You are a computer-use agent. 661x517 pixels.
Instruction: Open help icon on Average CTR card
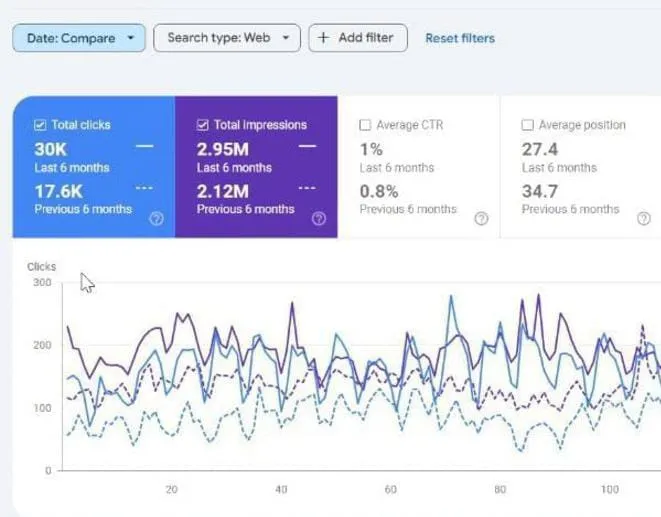pyautogui.click(x=481, y=218)
